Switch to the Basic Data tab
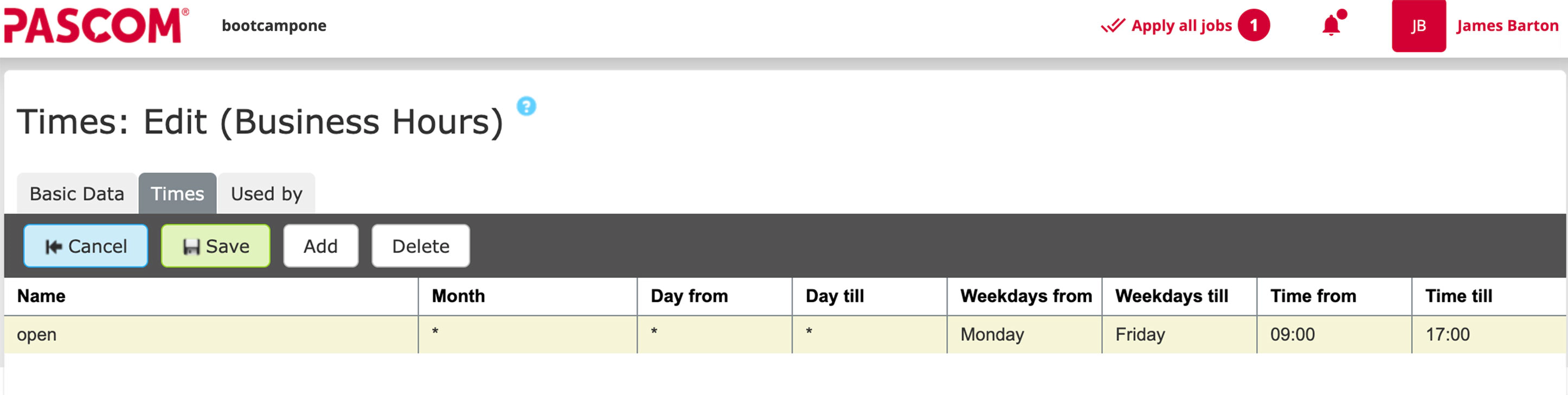The image size is (1568, 395). point(76,194)
